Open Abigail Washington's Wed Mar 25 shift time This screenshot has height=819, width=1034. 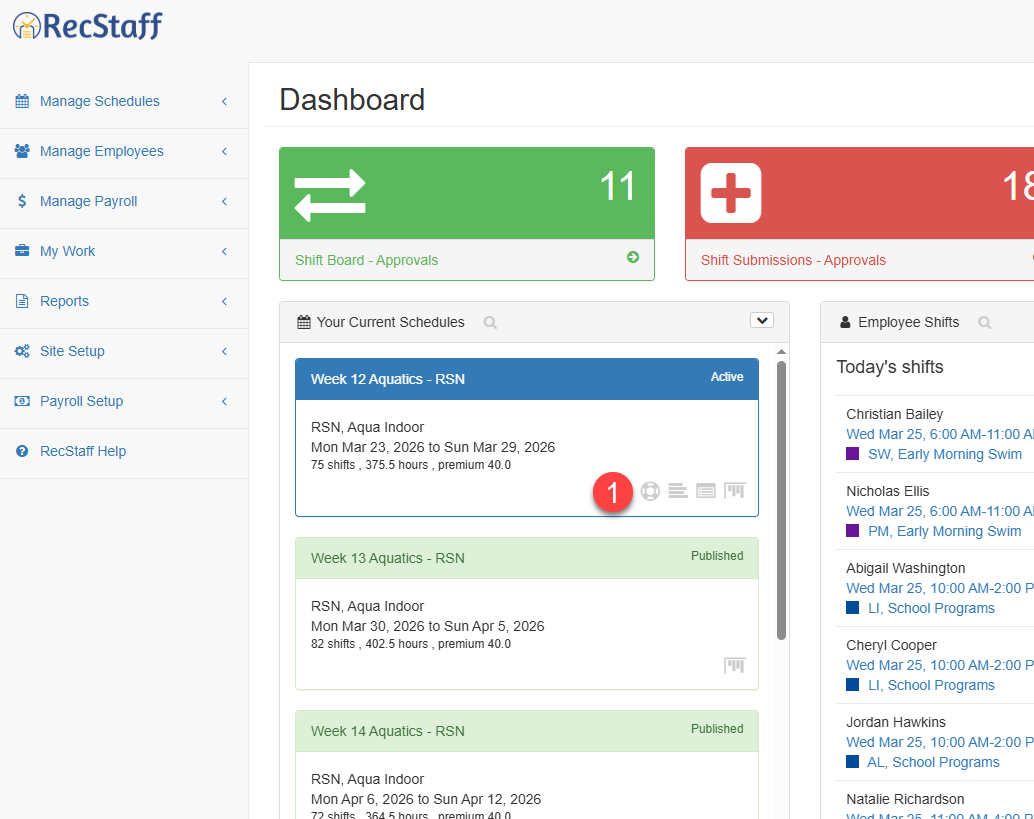tap(940, 589)
